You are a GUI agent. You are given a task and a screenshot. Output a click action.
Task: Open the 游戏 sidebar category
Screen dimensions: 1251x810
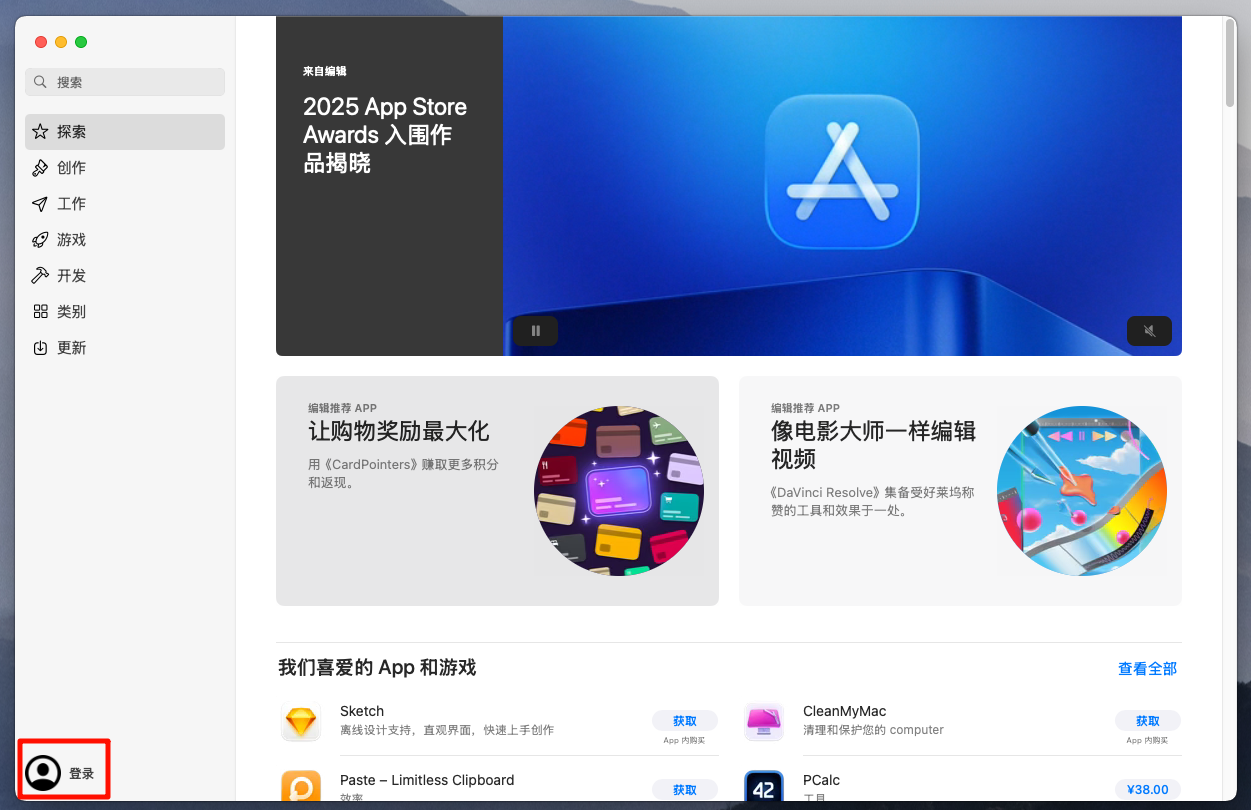coord(125,240)
